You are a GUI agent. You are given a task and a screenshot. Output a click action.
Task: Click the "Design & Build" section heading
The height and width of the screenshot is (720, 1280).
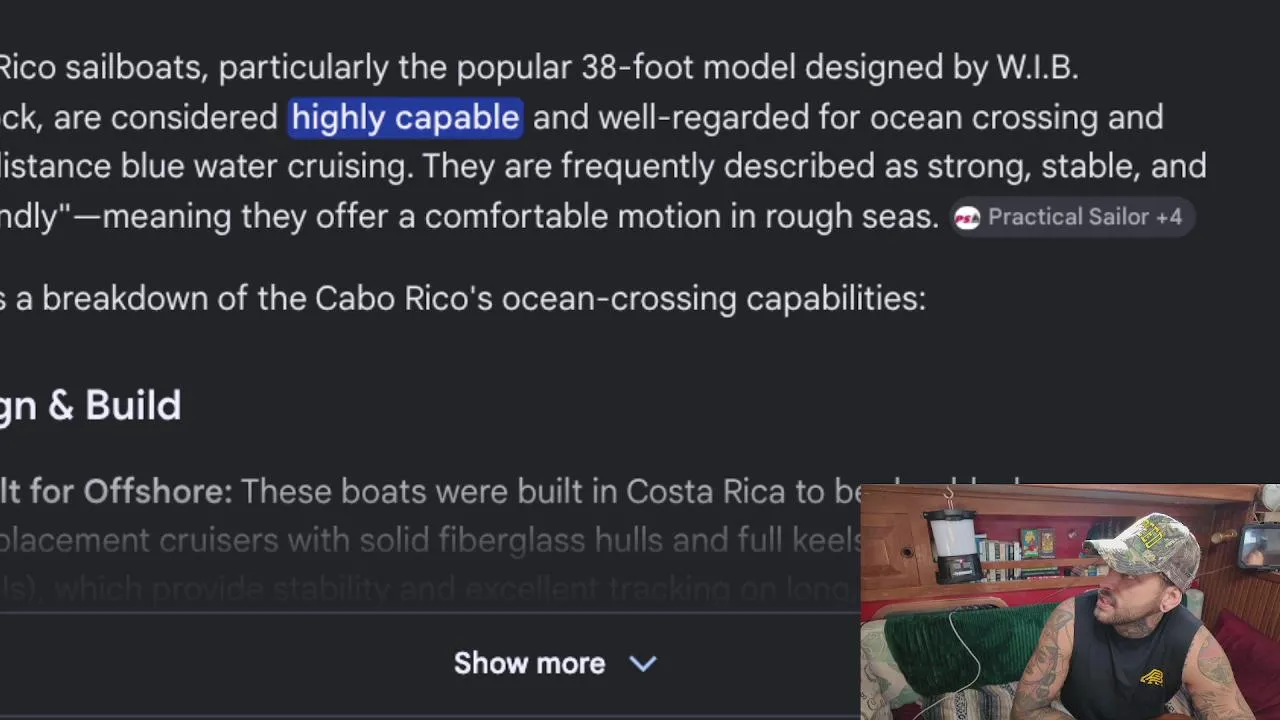(90, 405)
